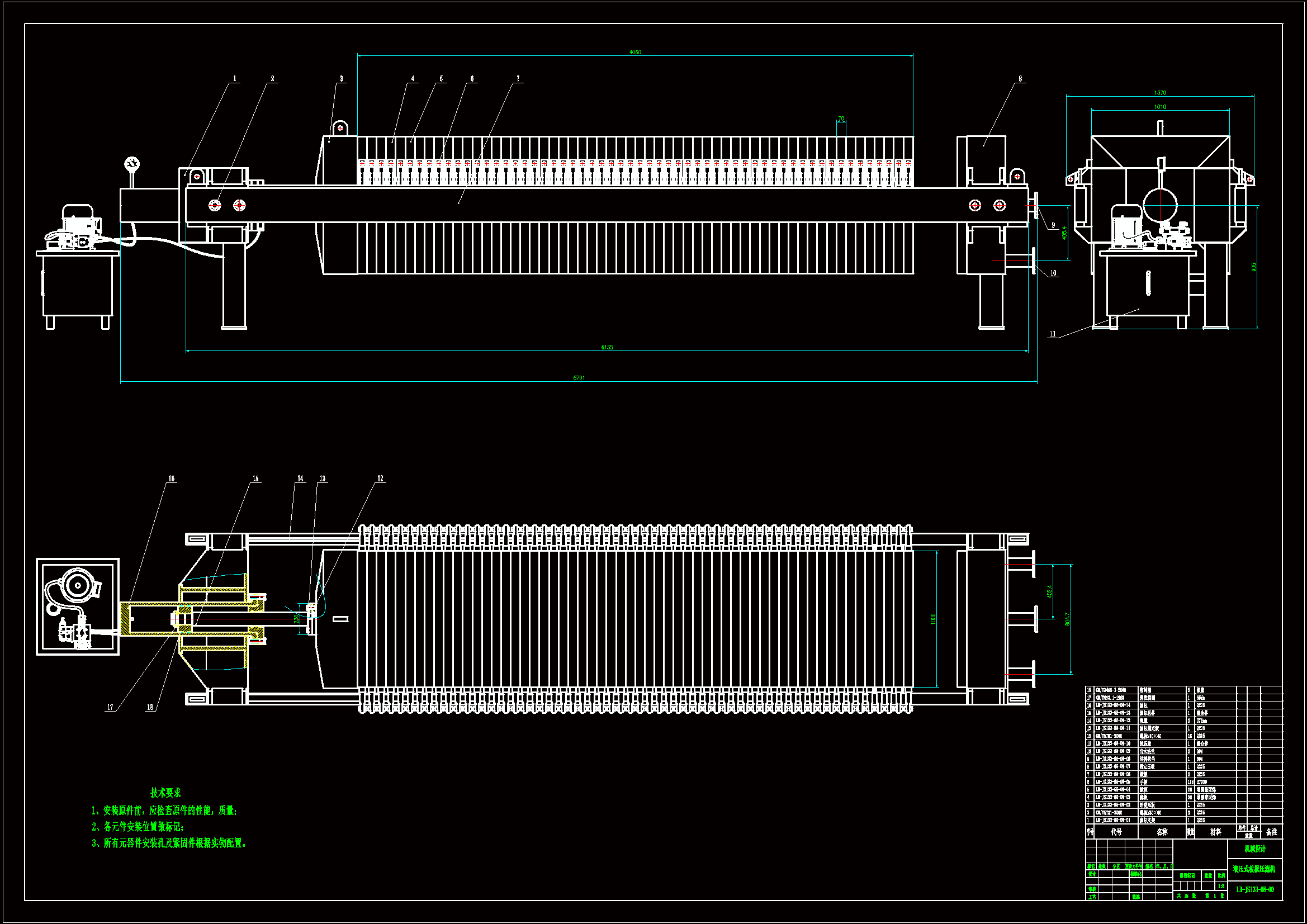
Task: Click the 名称 header in the parts list
Action: pos(1162,832)
